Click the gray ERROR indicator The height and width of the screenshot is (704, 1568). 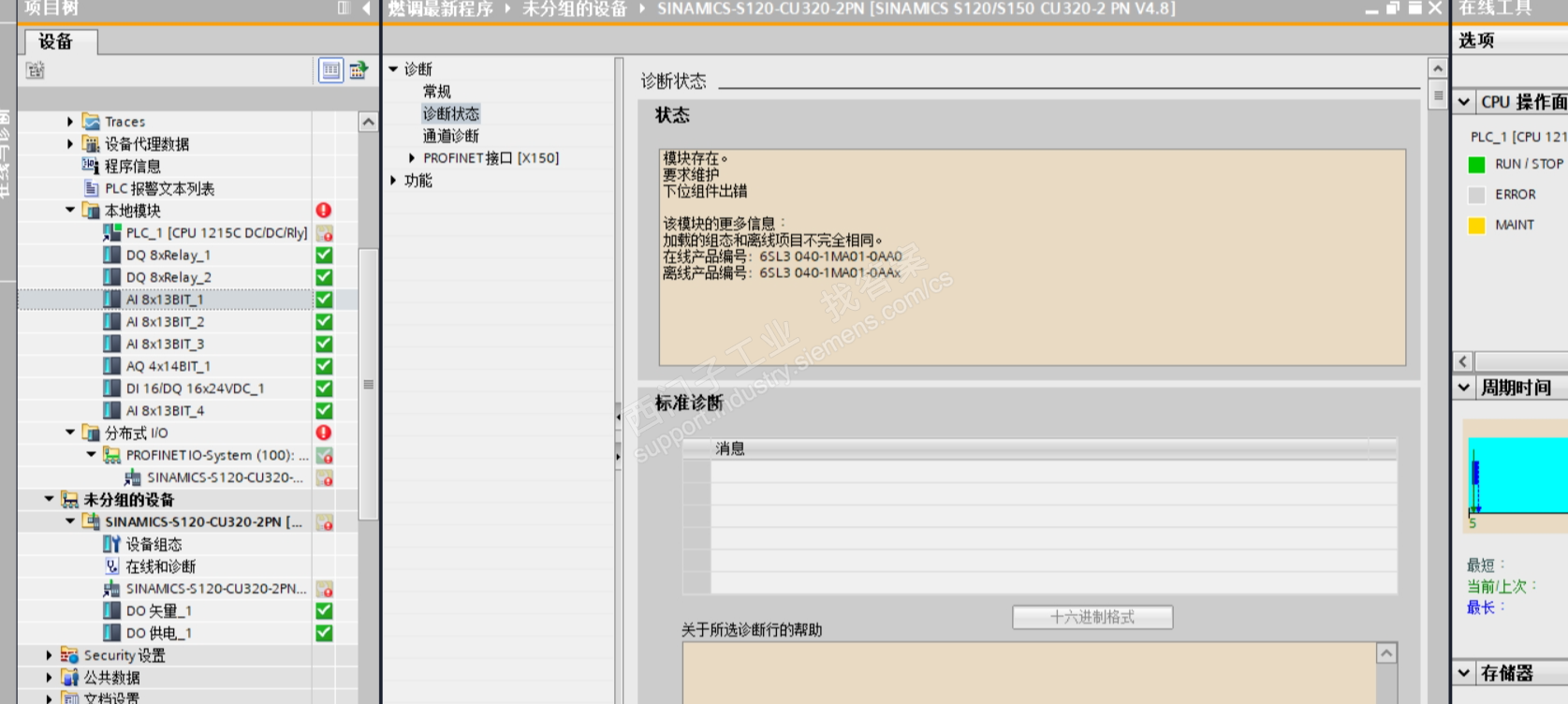coord(1477,195)
